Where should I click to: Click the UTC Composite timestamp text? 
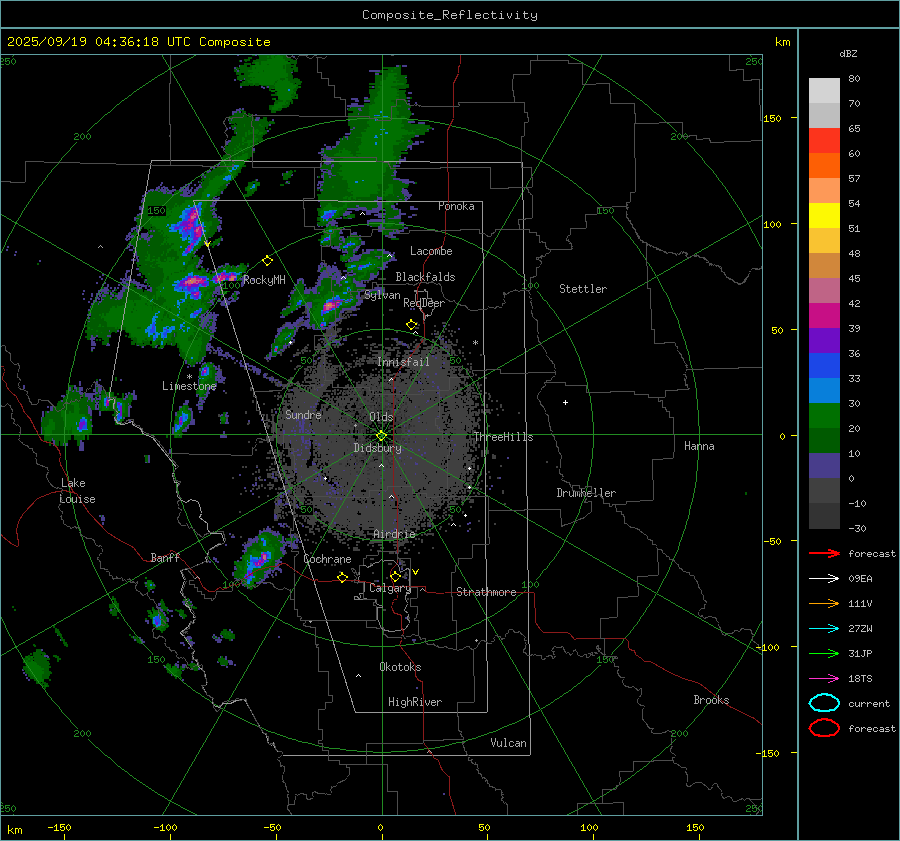138,42
